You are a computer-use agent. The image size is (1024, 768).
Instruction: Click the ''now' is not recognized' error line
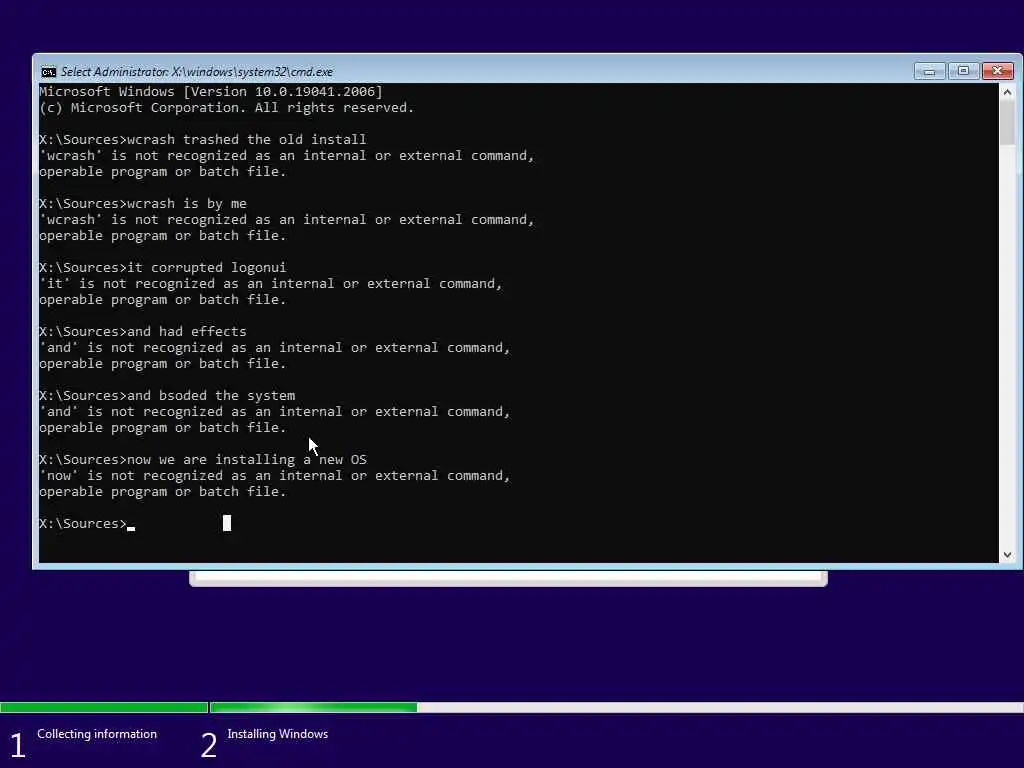[275, 476]
